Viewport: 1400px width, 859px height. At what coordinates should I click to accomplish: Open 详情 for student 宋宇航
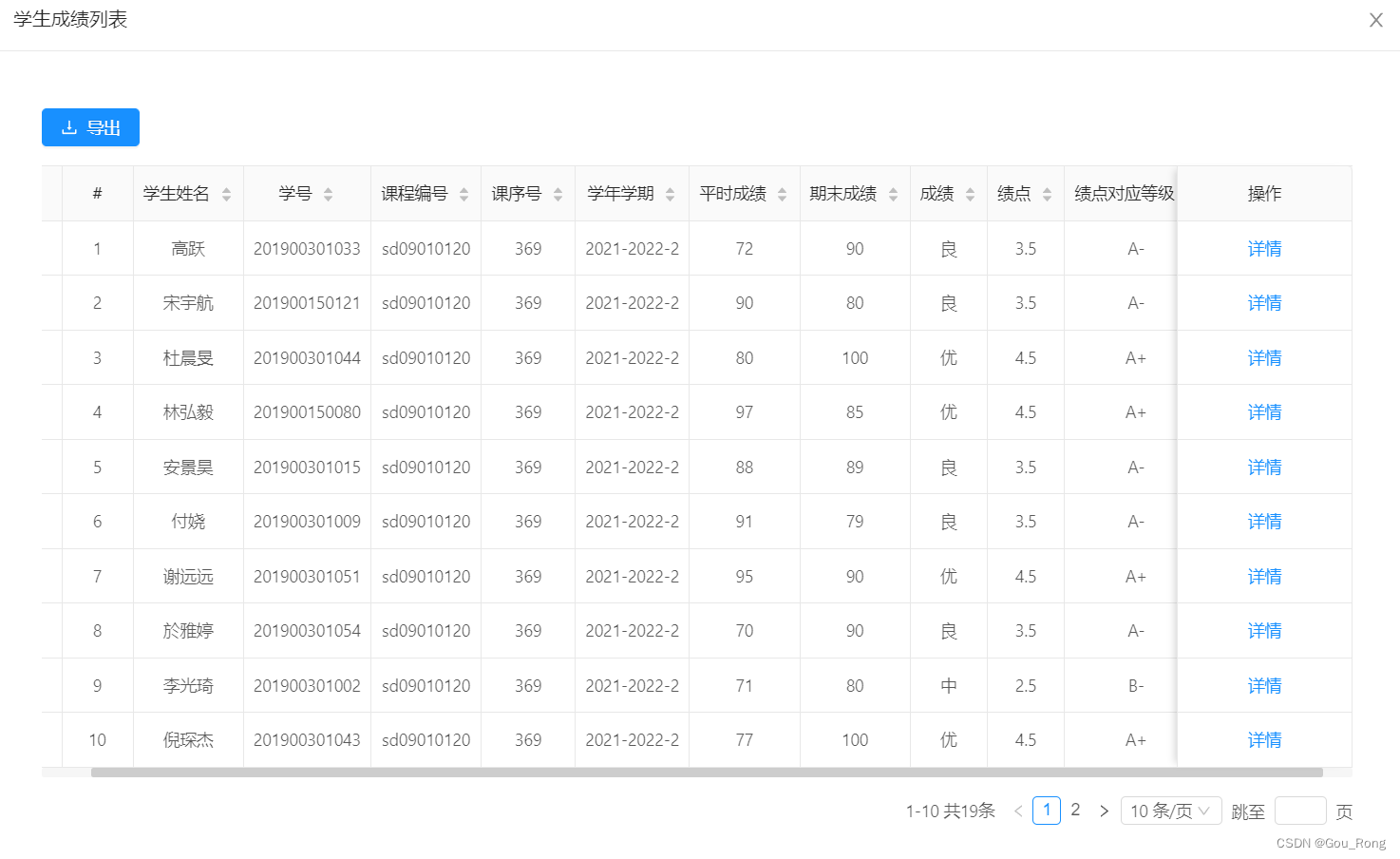[x=1264, y=303]
